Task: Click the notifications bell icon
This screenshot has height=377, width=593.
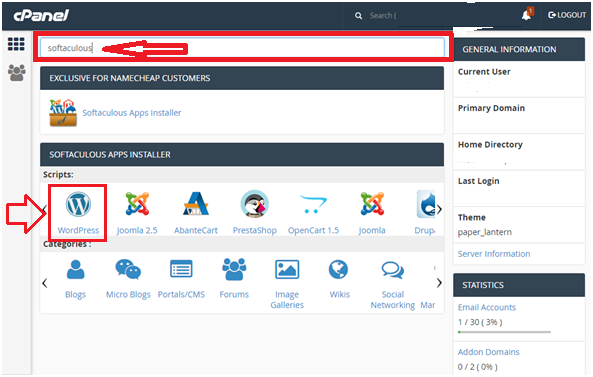Action: (x=527, y=15)
